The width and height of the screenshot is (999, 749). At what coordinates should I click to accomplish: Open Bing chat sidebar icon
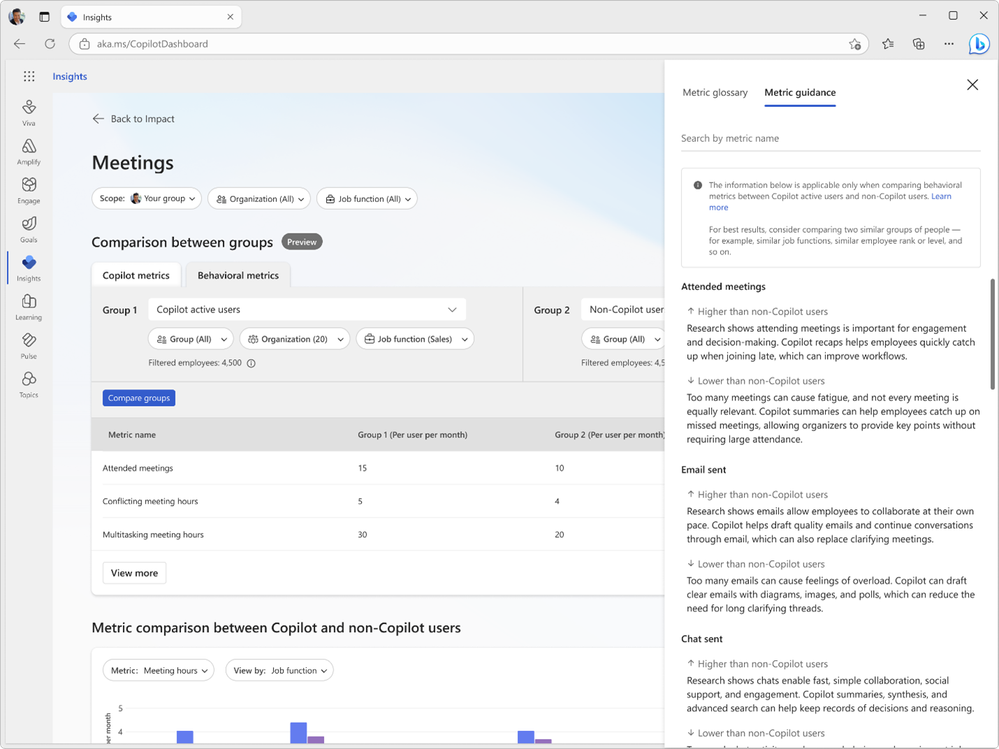pyautogui.click(x=979, y=44)
